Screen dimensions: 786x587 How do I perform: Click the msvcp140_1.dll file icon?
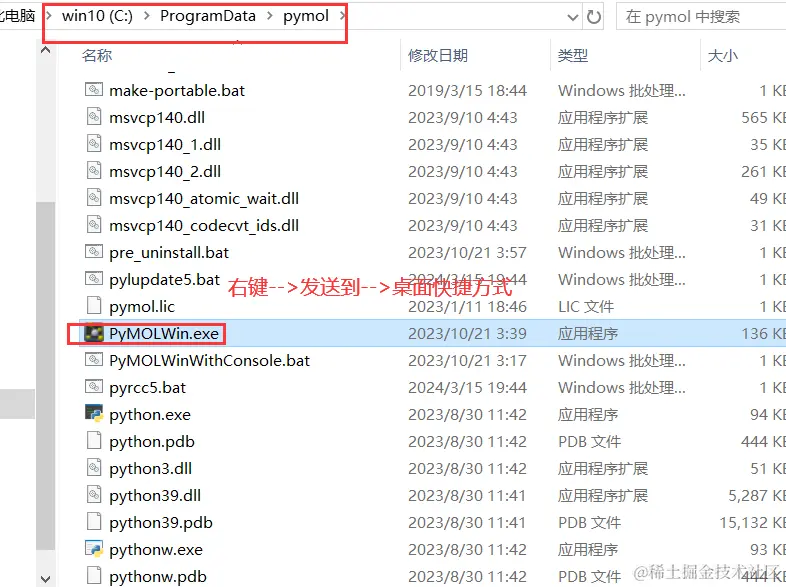tap(94, 144)
